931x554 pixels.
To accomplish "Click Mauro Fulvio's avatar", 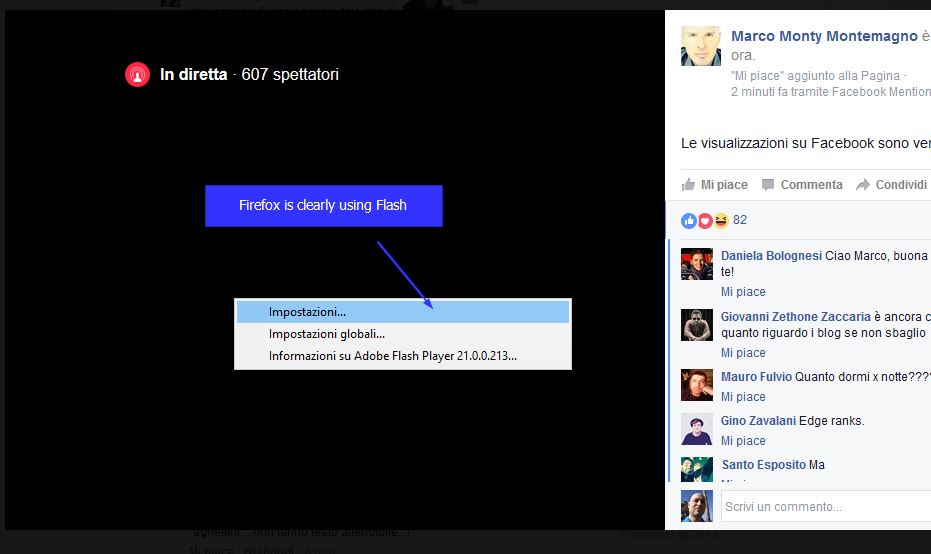I will coord(696,385).
